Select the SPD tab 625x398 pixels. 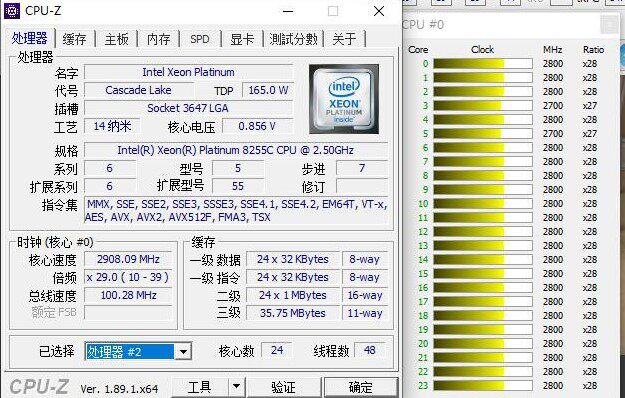[x=200, y=39]
